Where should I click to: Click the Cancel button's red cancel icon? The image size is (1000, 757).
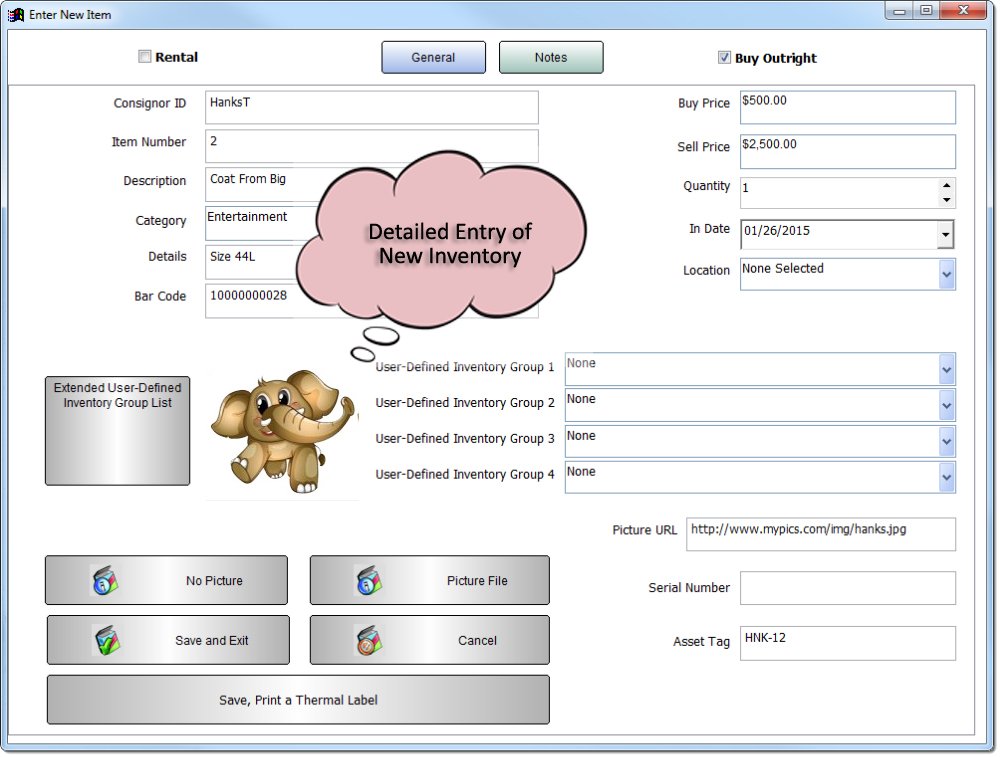tap(369, 640)
